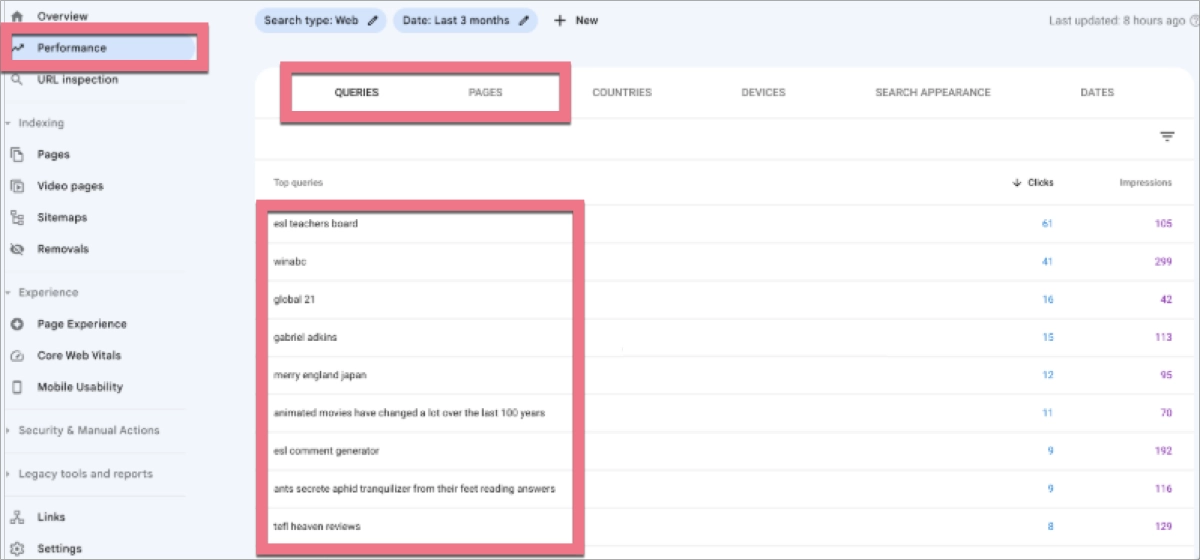Click the Date: Last 3 months chip
Image resolution: width=1200 pixels, height=560 pixels.
pos(464,20)
